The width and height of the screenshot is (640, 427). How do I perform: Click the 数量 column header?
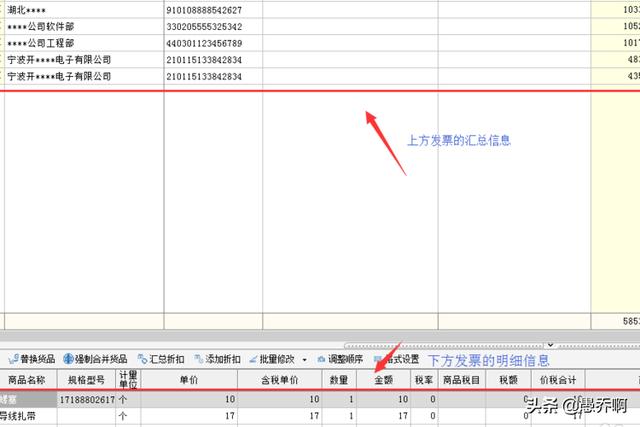tap(340, 380)
